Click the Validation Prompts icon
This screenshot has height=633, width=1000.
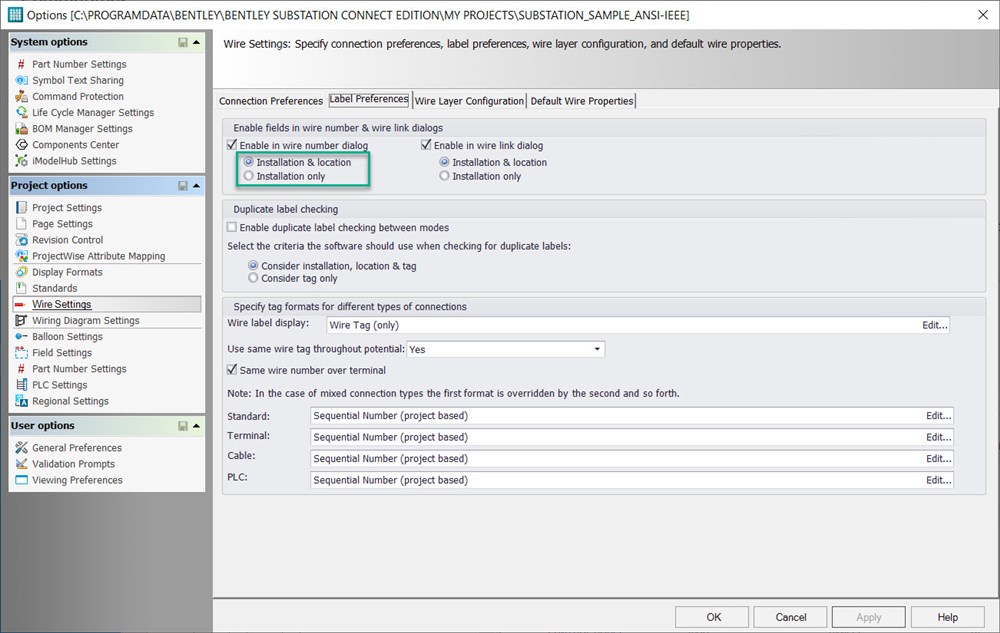click(21, 464)
